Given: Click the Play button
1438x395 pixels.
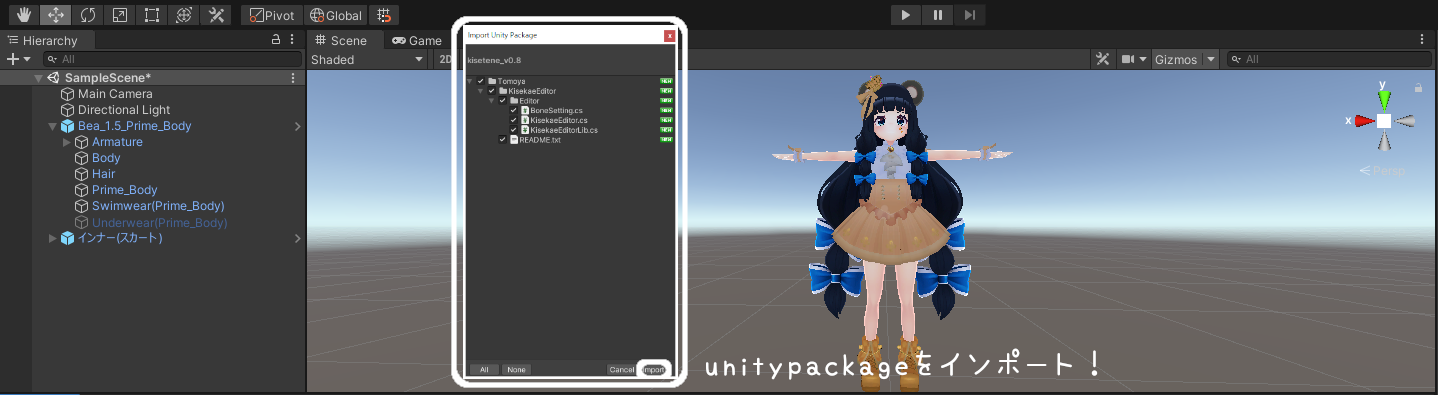Looking at the screenshot, I should click(x=905, y=15).
